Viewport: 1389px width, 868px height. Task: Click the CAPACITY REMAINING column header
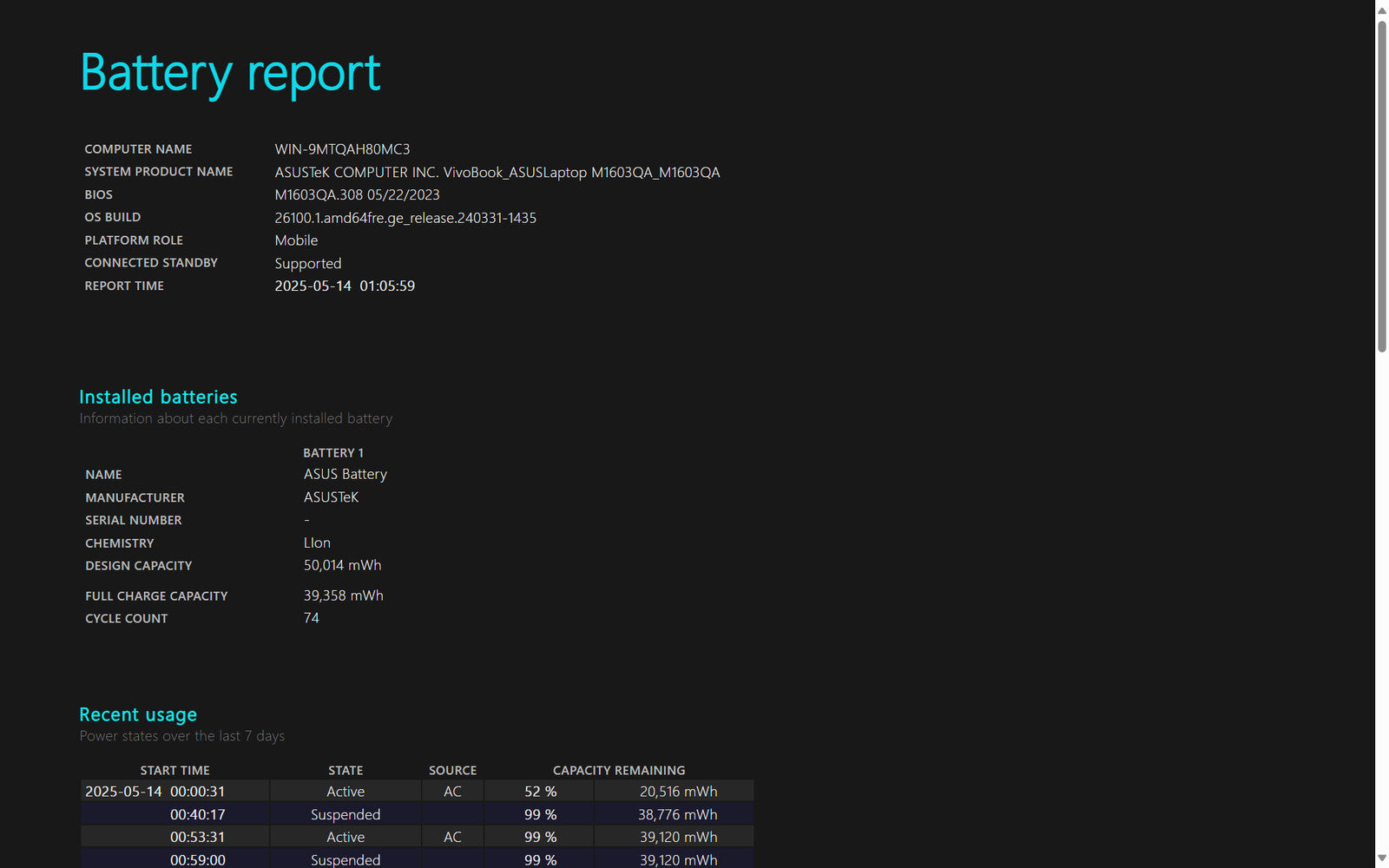(619, 771)
